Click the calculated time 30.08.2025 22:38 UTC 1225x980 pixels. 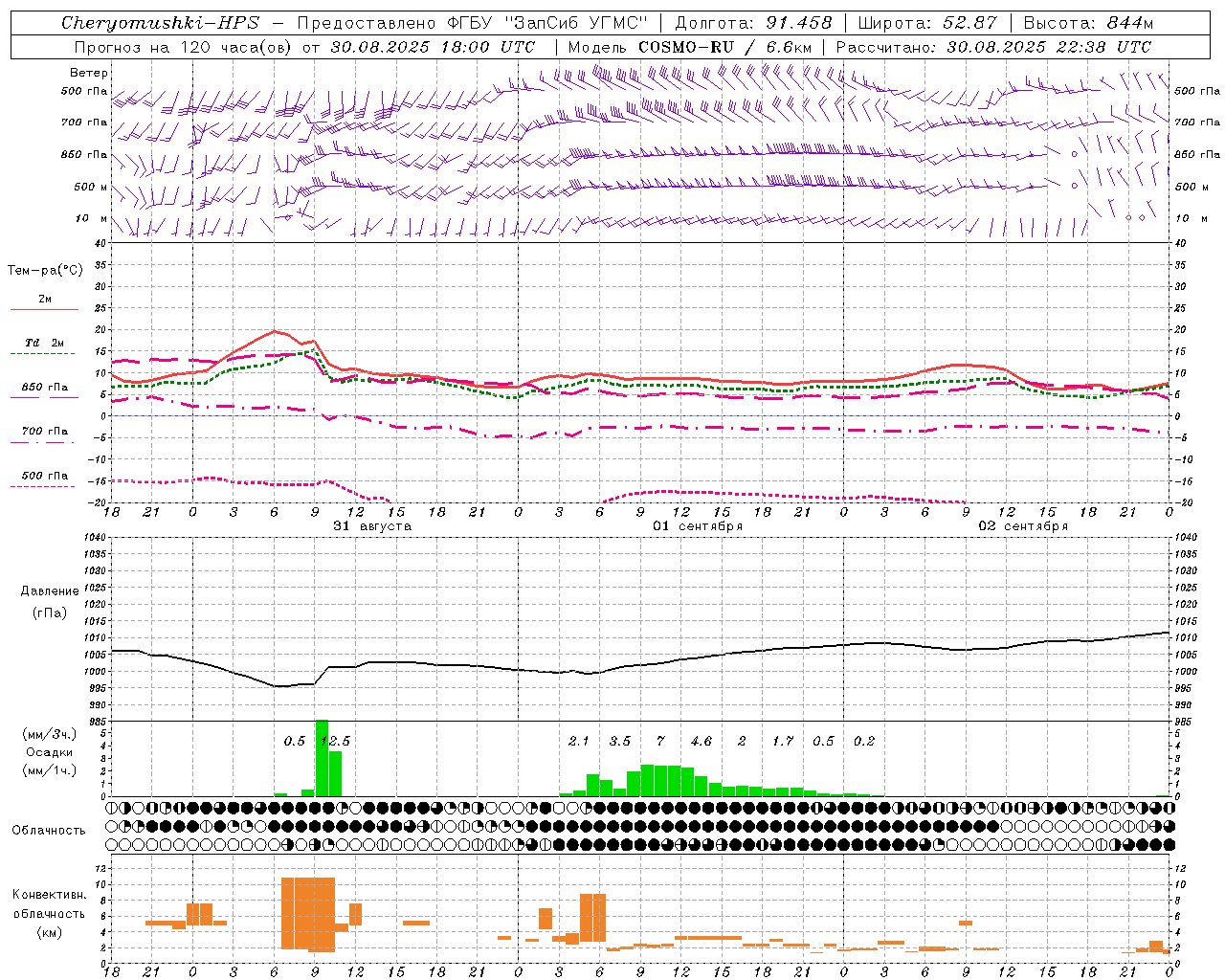pyautogui.click(x=1049, y=47)
